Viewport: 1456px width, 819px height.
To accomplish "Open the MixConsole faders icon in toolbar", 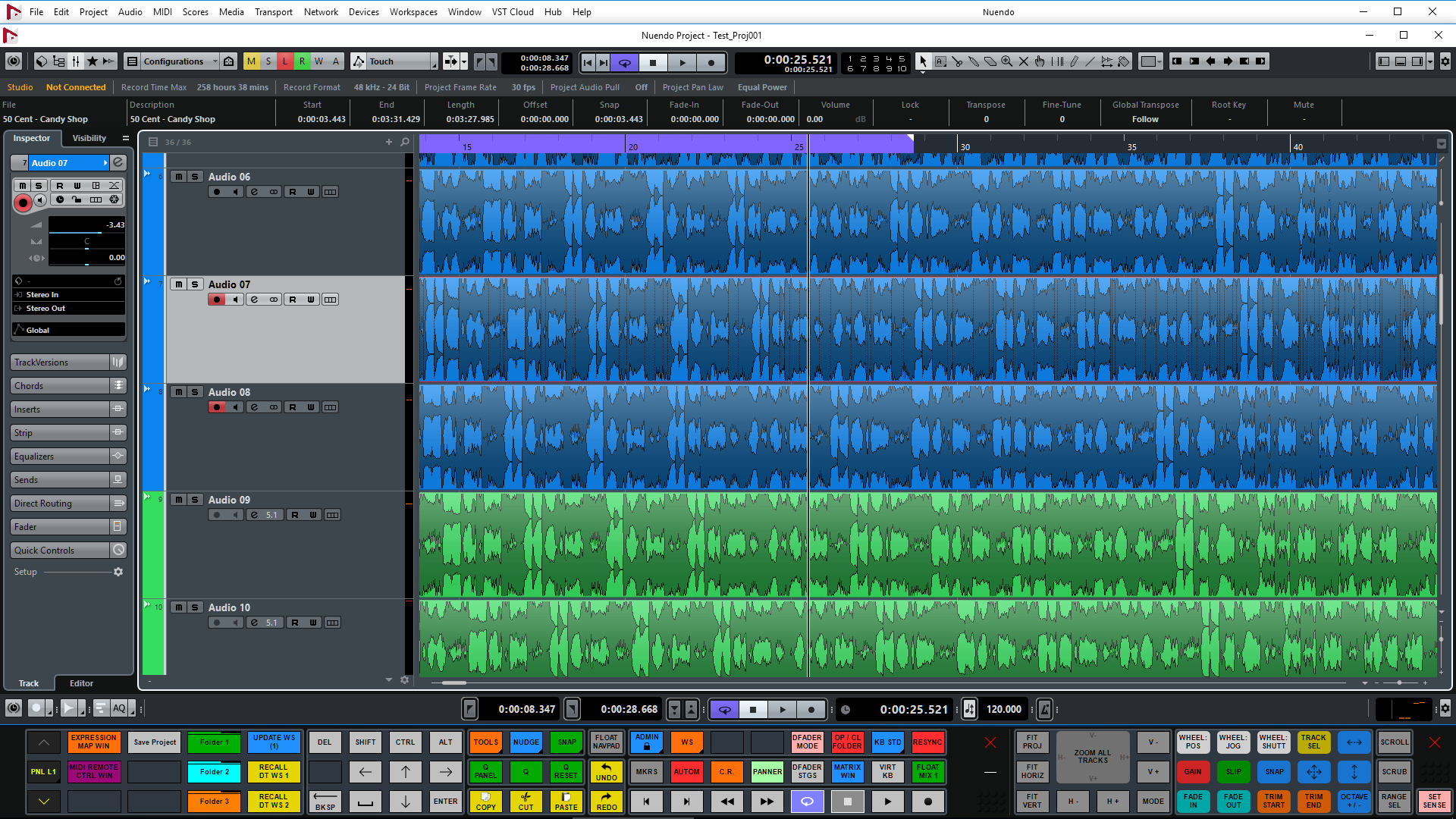I will [x=76, y=61].
